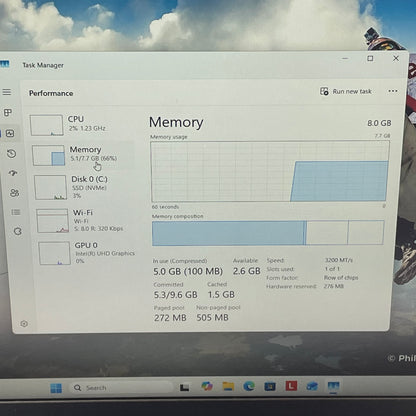416x416 pixels.
Task: Select CPU in the performance list
Action: pos(80,124)
